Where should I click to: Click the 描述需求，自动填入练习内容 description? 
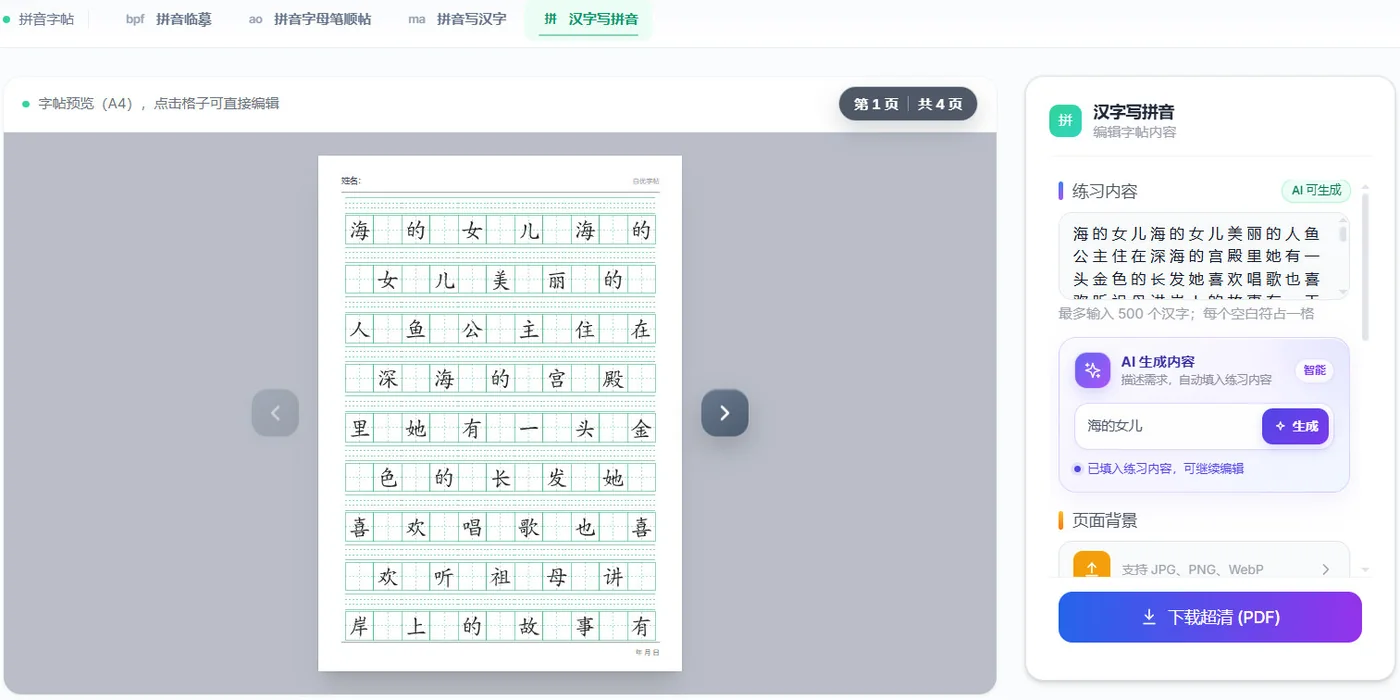point(1196,380)
